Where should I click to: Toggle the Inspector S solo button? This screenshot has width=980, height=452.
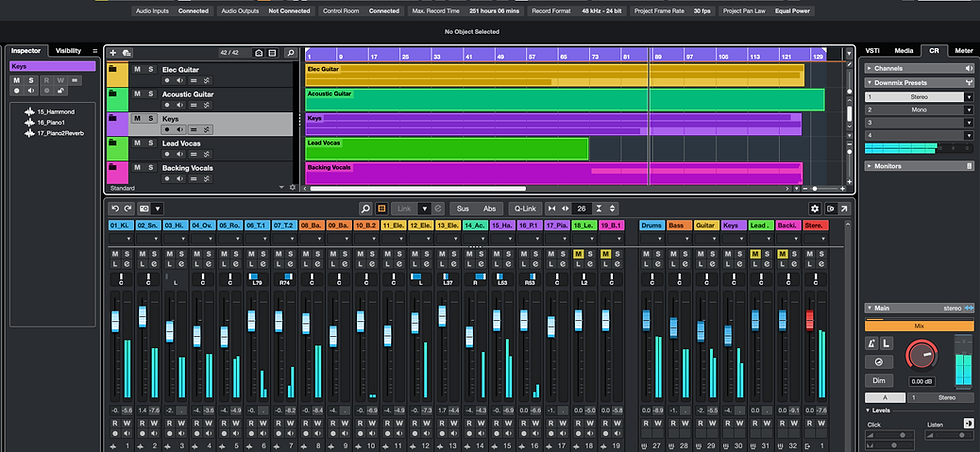pos(31,81)
